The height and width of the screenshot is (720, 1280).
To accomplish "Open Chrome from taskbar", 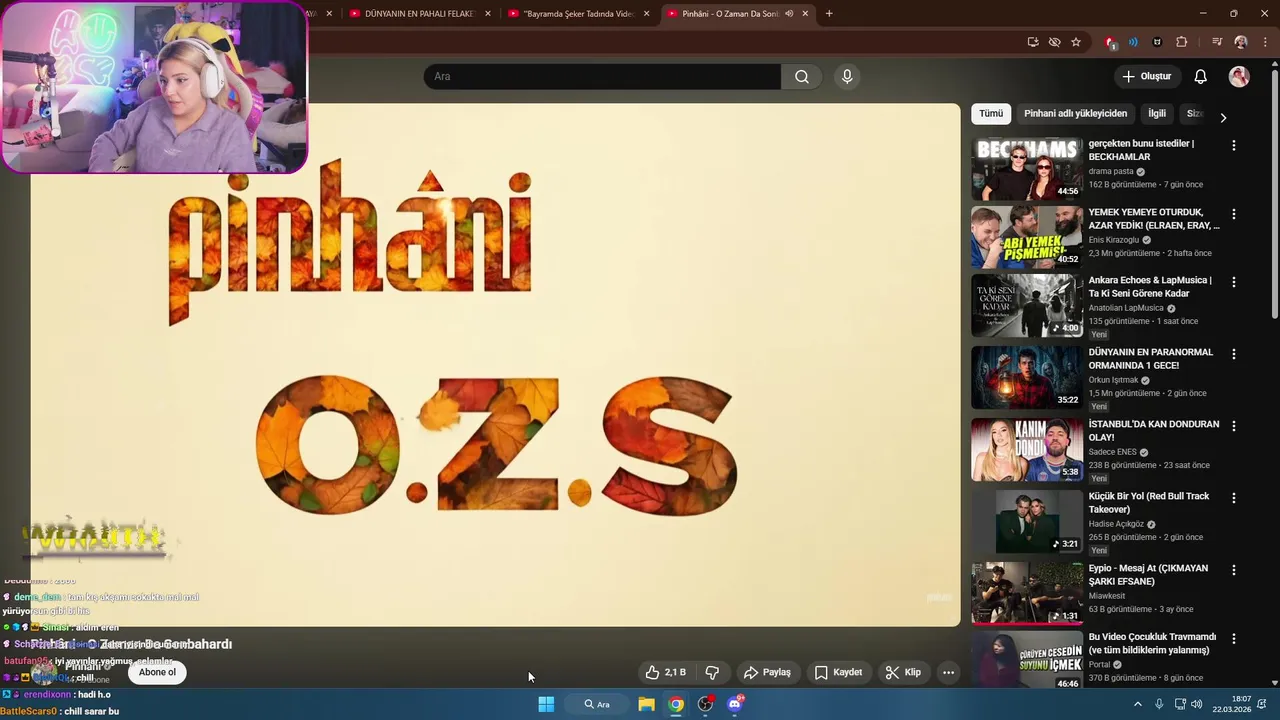I will click(x=676, y=704).
